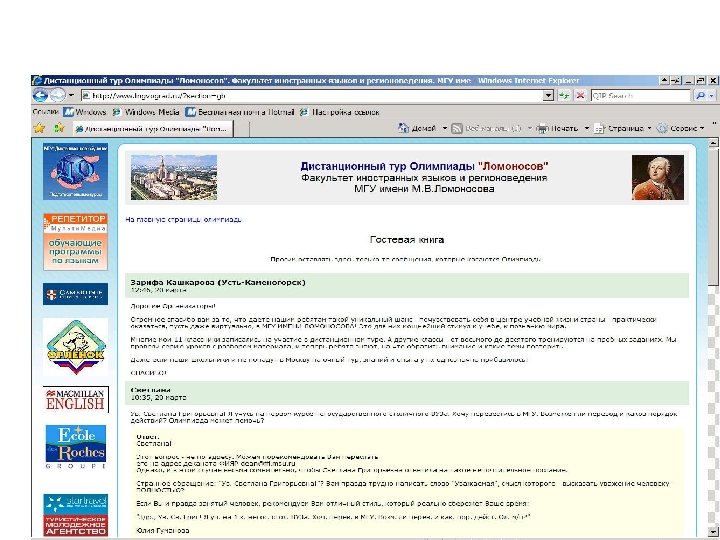Click the vertical scrollbar down arrow
The width and height of the screenshot is (720, 540).
click(x=714, y=532)
